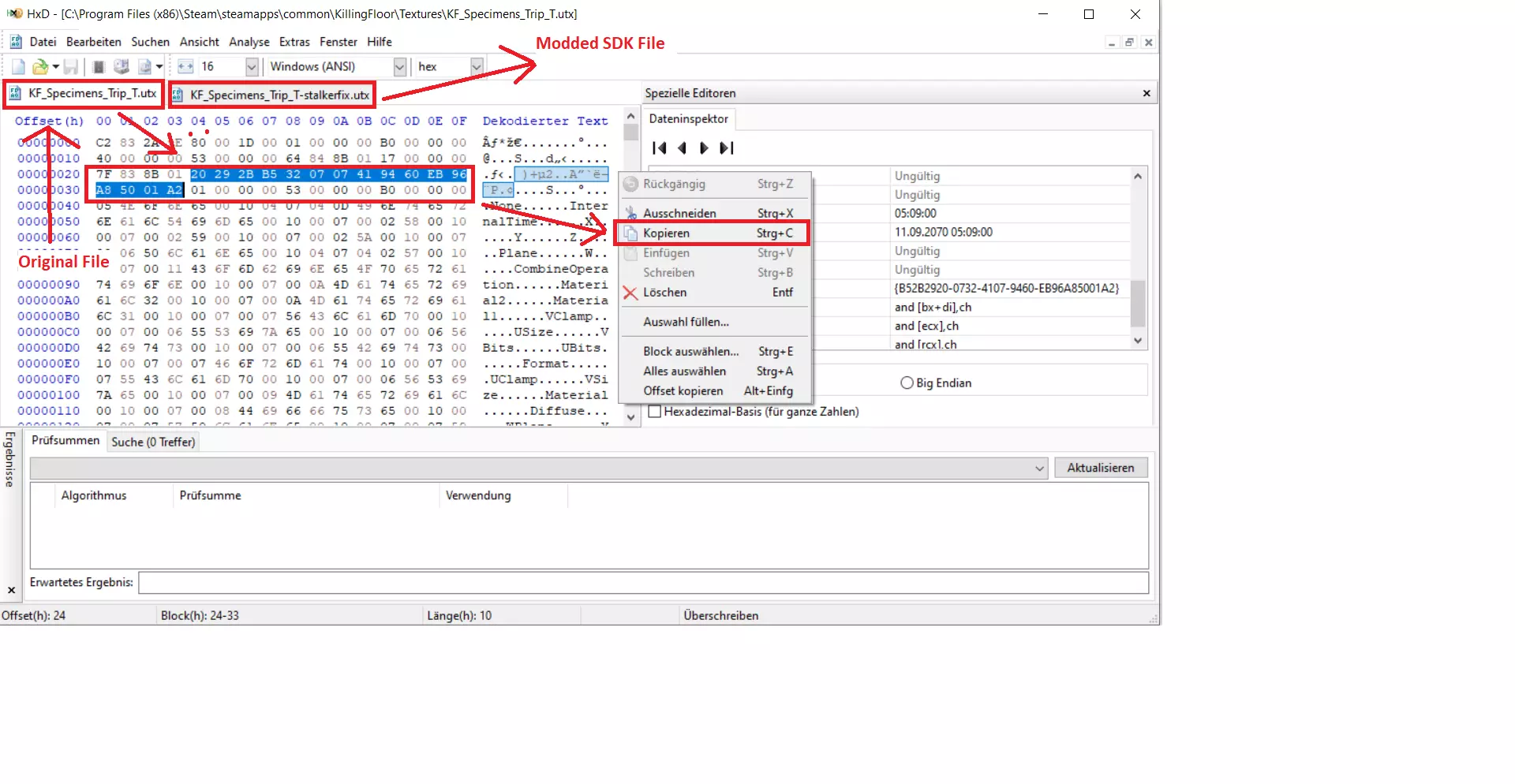Click the Überschreiben status bar mode
This screenshot has height=784, width=1515.
(721, 616)
